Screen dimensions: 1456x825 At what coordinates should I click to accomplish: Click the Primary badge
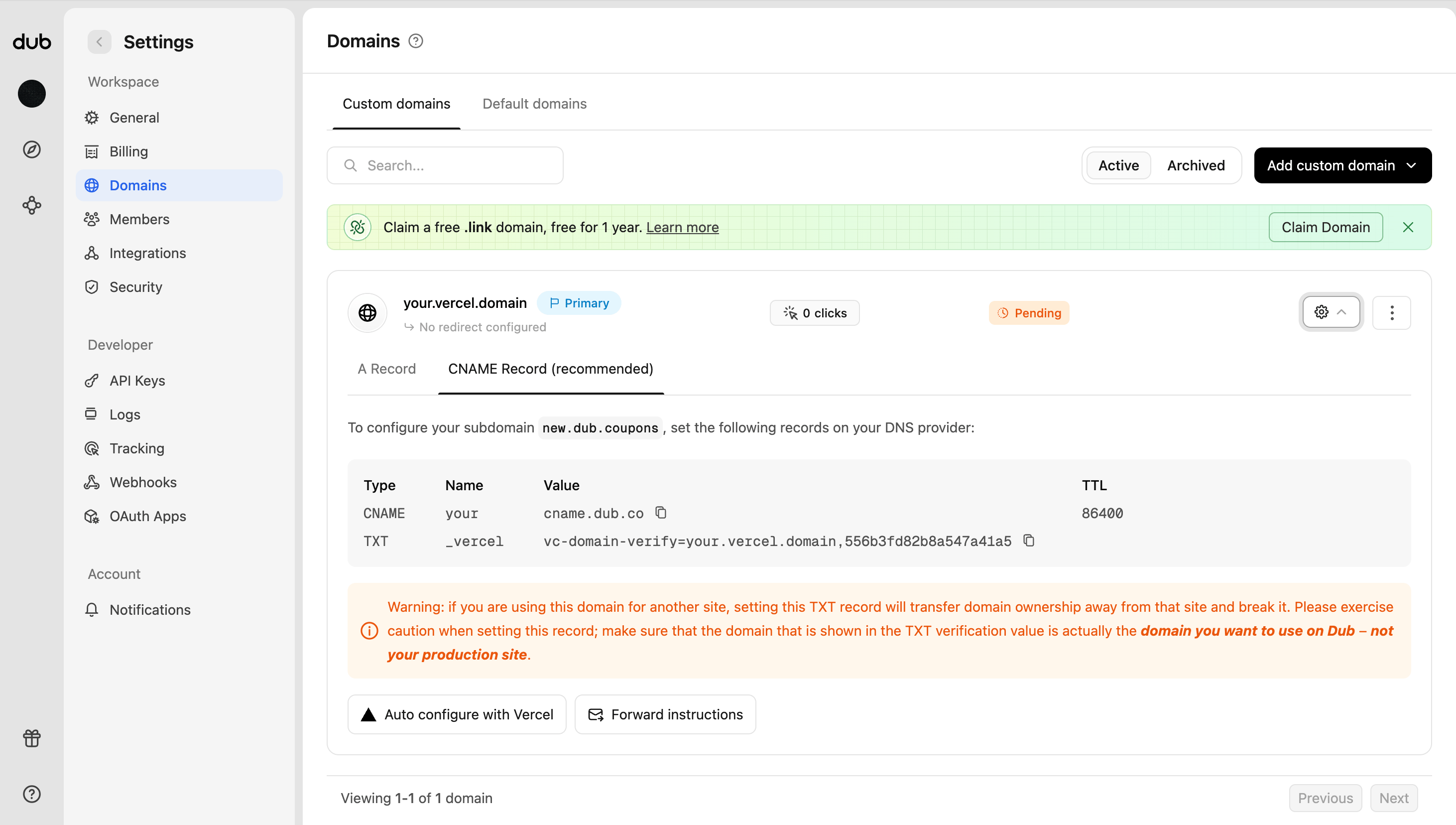coord(579,303)
